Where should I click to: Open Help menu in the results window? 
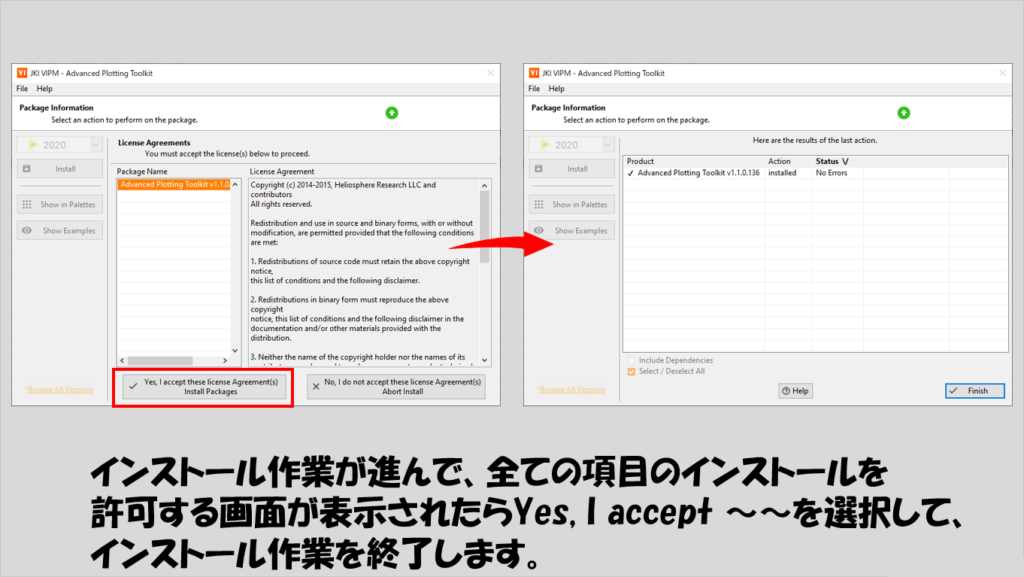(x=555, y=89)
